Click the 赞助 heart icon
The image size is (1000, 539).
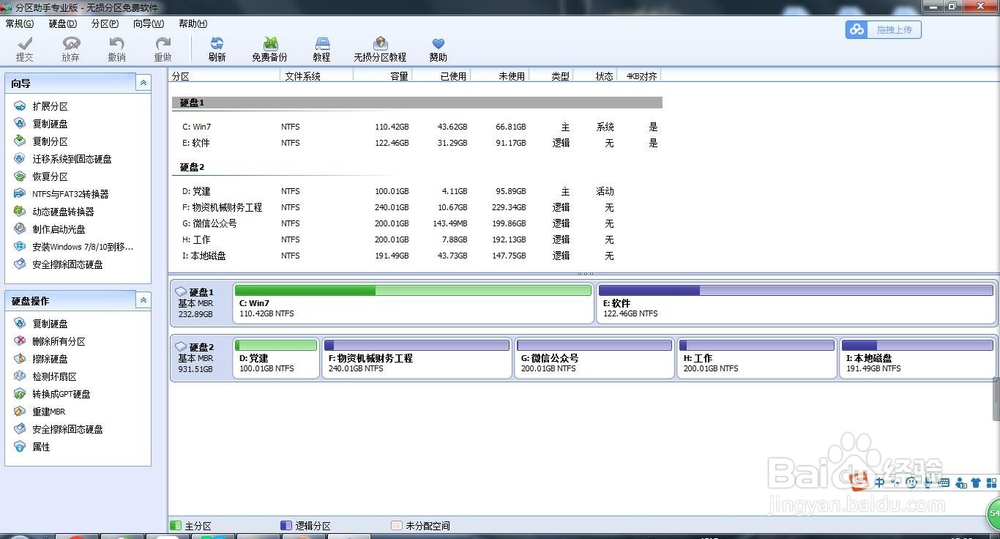(438, 43)
